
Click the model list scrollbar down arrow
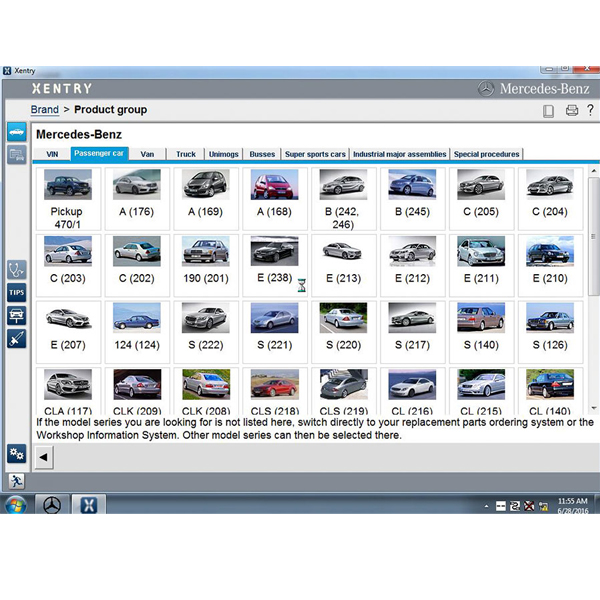[593, 408]
